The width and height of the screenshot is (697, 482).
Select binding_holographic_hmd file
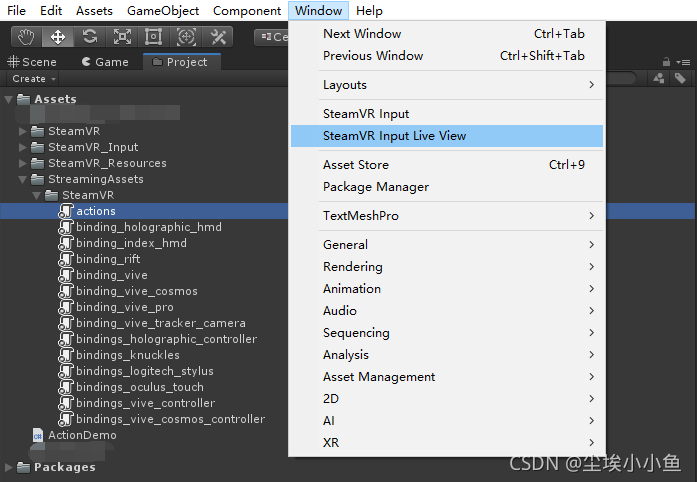(140, 227)
